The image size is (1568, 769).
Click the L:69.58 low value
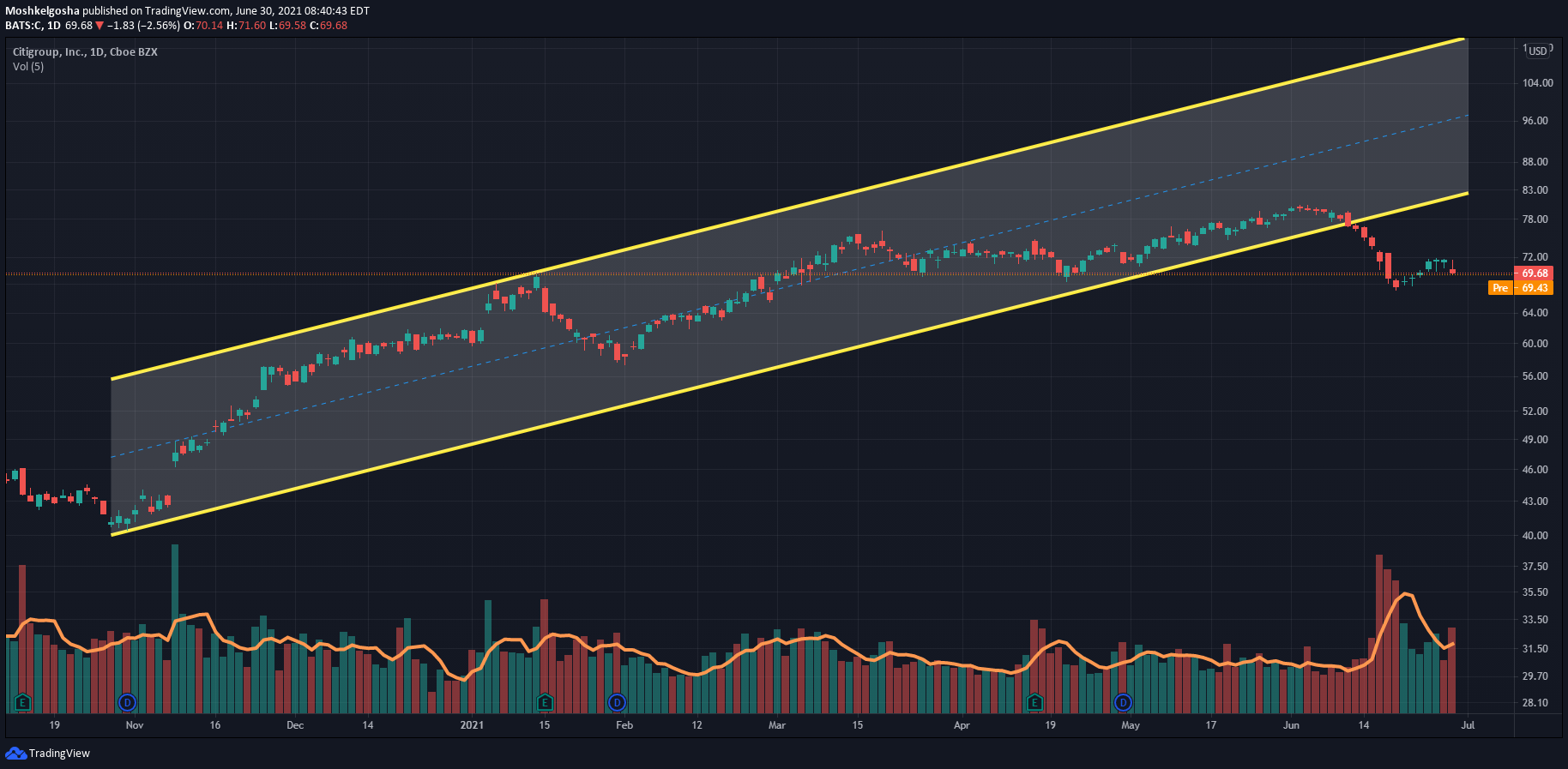pyautogui.click(x=287, y=26)
